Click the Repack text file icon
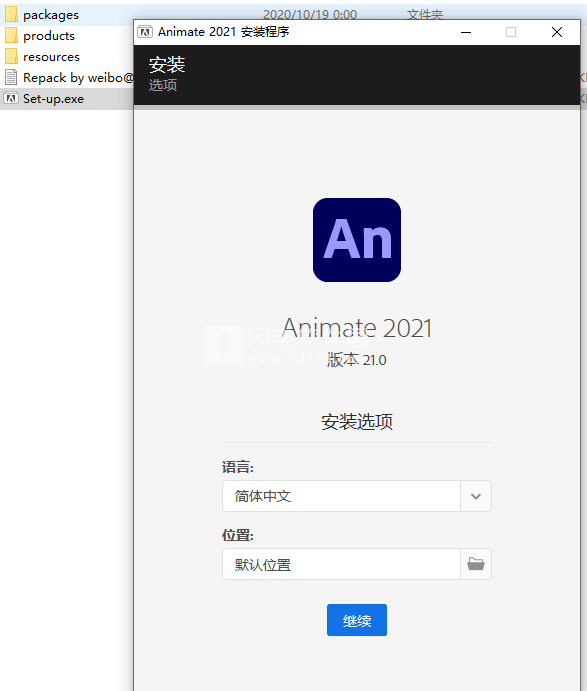Viewport: 587px width, 691px height. point(11,78)
